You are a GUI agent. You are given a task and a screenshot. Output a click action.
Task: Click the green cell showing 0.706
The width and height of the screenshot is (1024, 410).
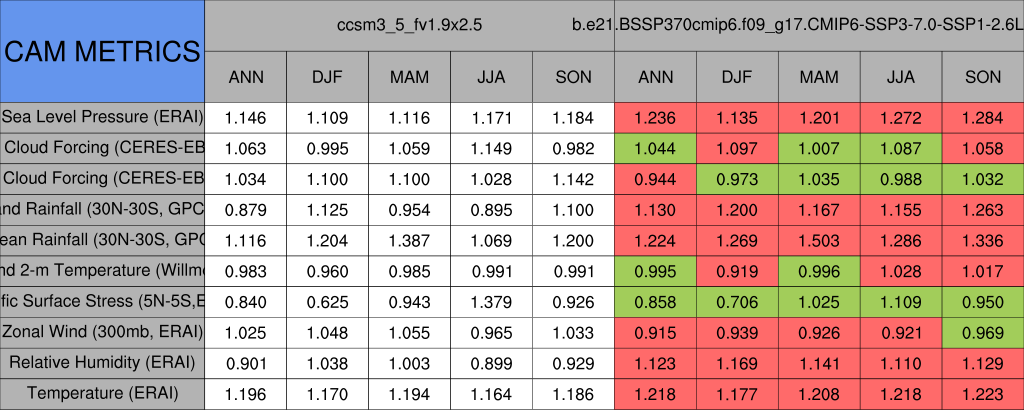tap(737, 301)
